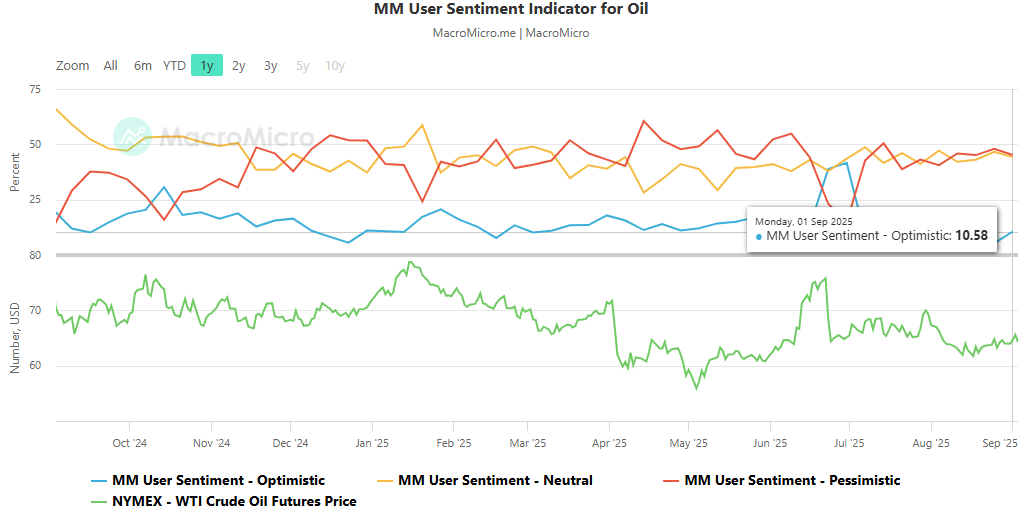
Task: Click the Apr '25 axis tick label
Action: click(609, 443)
